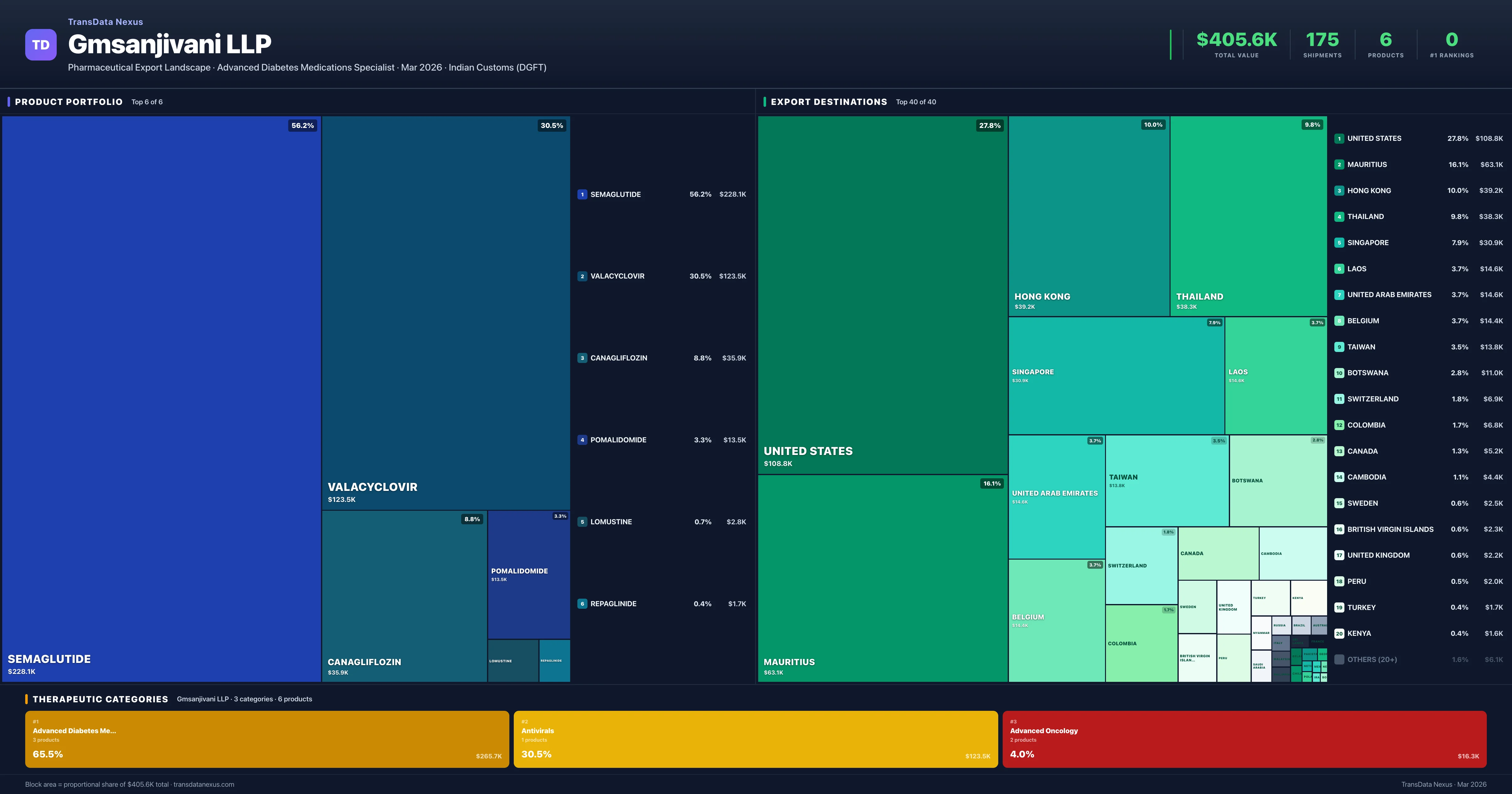The image size is (1512, 794).
Task: Toggle the MAURITIUS legend entry
Action: point(1367,164)
